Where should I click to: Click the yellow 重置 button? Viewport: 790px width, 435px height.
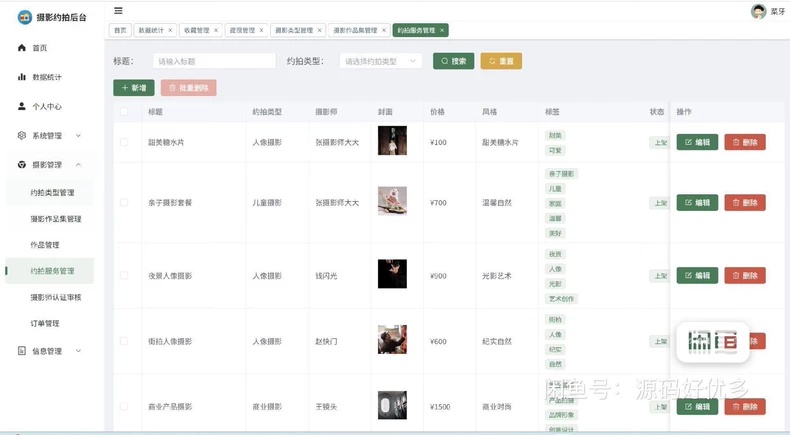(x=501, y=61)
